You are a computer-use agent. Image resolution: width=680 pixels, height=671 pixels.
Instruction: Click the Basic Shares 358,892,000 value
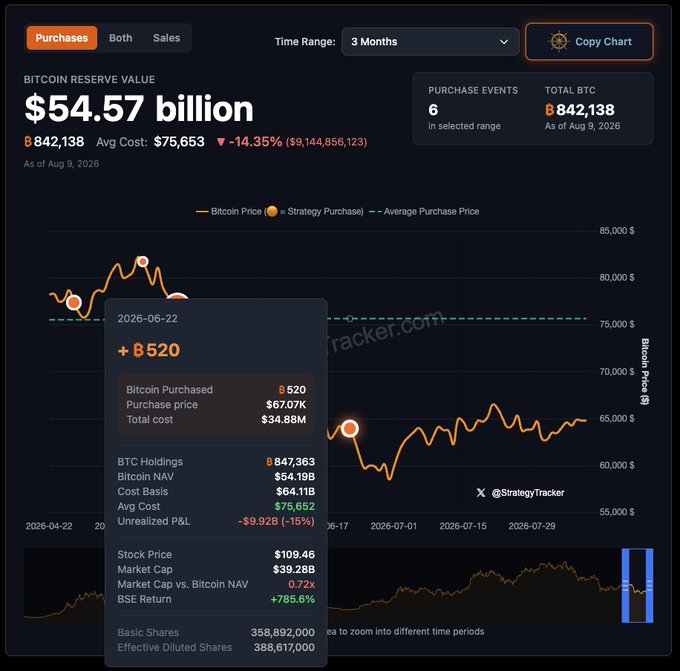point(283,632)
